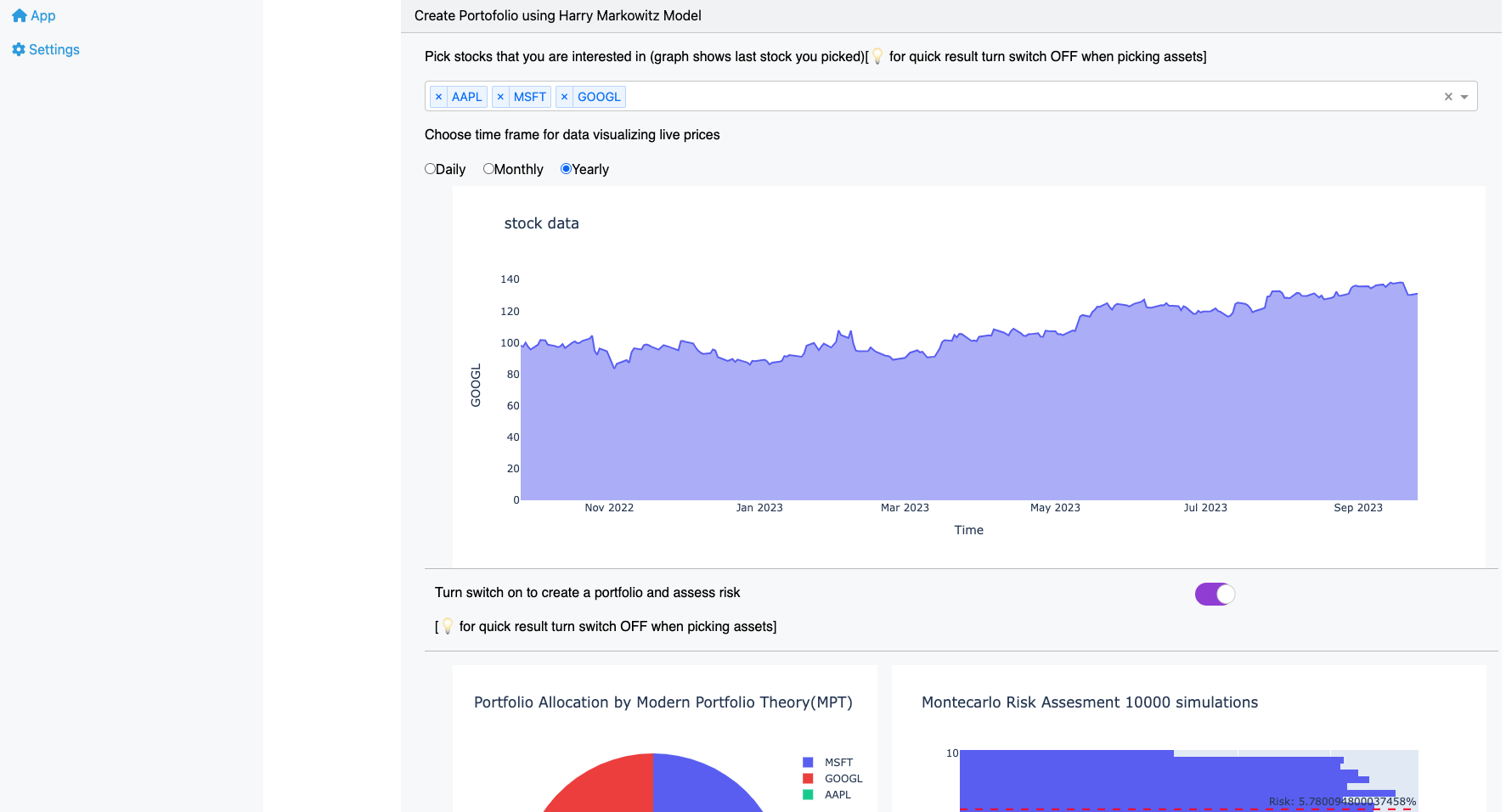Click the App home icon

coord(20,15)
